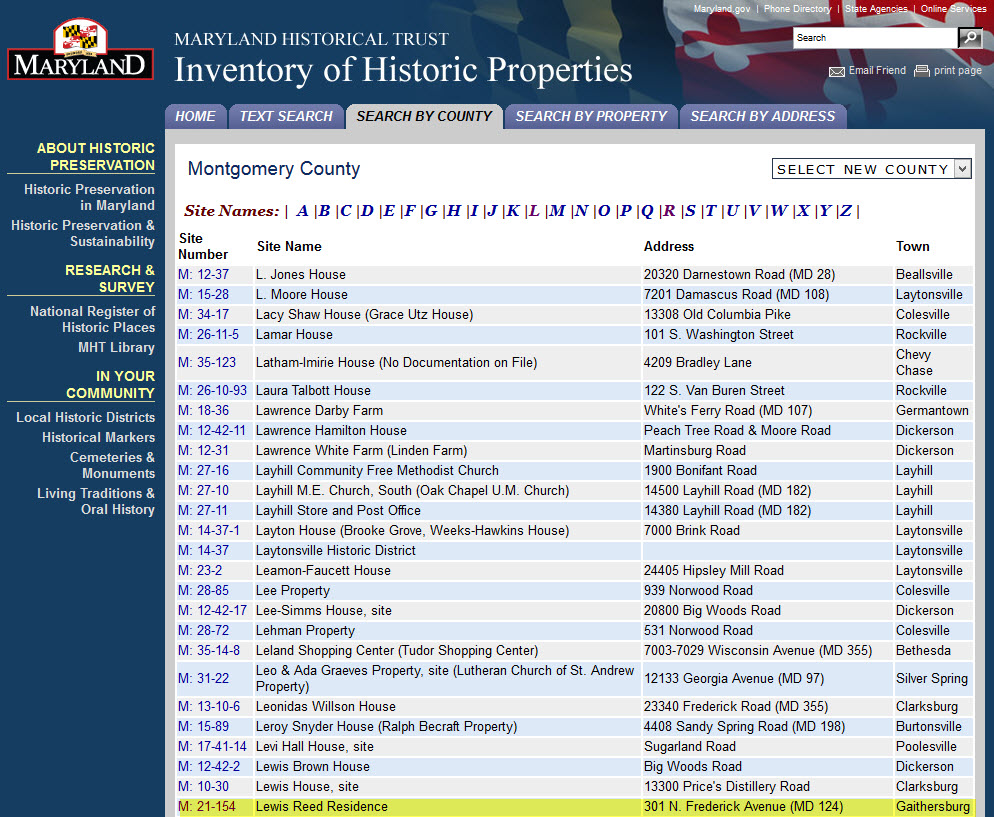The height and width of the screenshot is (817, 994).
Task: Click the Maryland state logo
Action: point(80,49)
